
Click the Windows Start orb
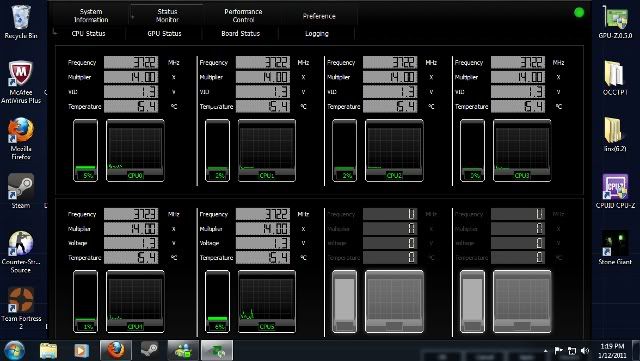click(x=14, y=350)
